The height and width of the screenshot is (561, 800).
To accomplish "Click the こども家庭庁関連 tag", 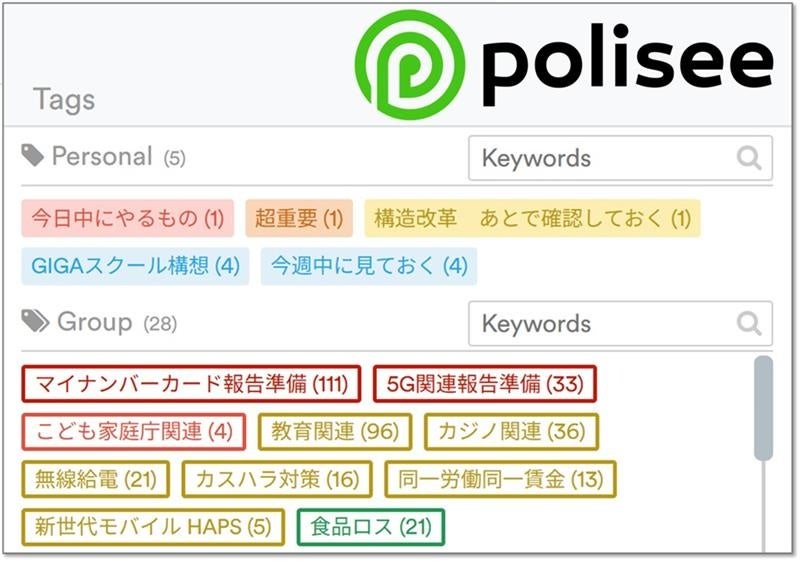I will point(133,432).
